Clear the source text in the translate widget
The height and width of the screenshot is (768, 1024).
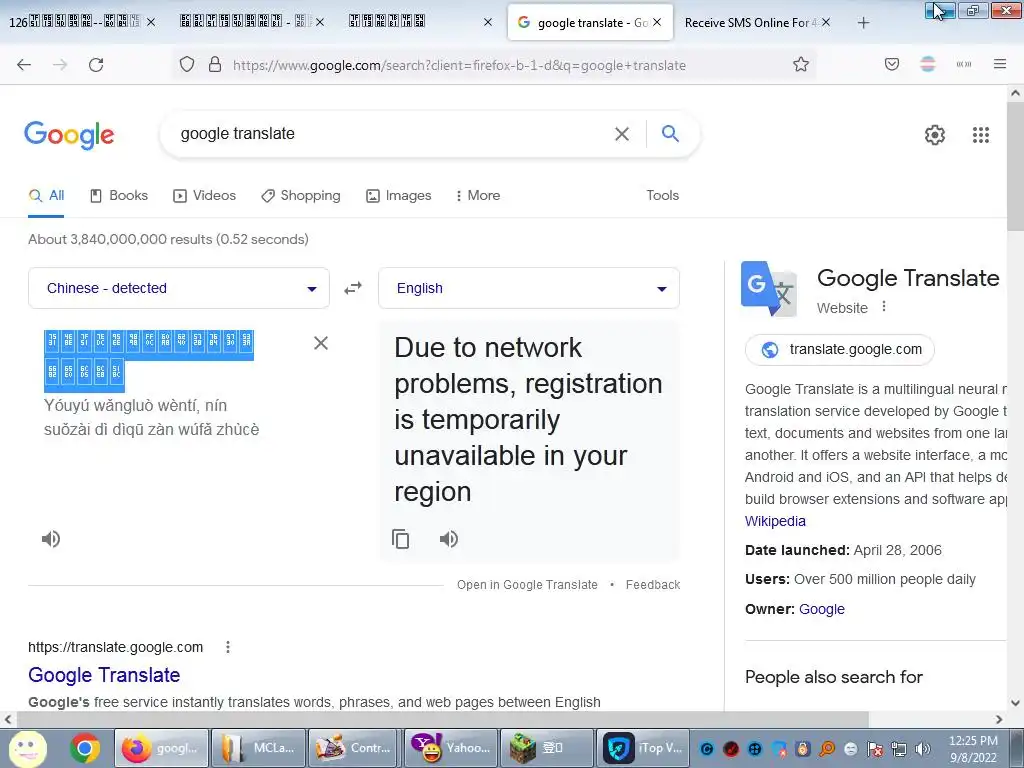(321, 343)
